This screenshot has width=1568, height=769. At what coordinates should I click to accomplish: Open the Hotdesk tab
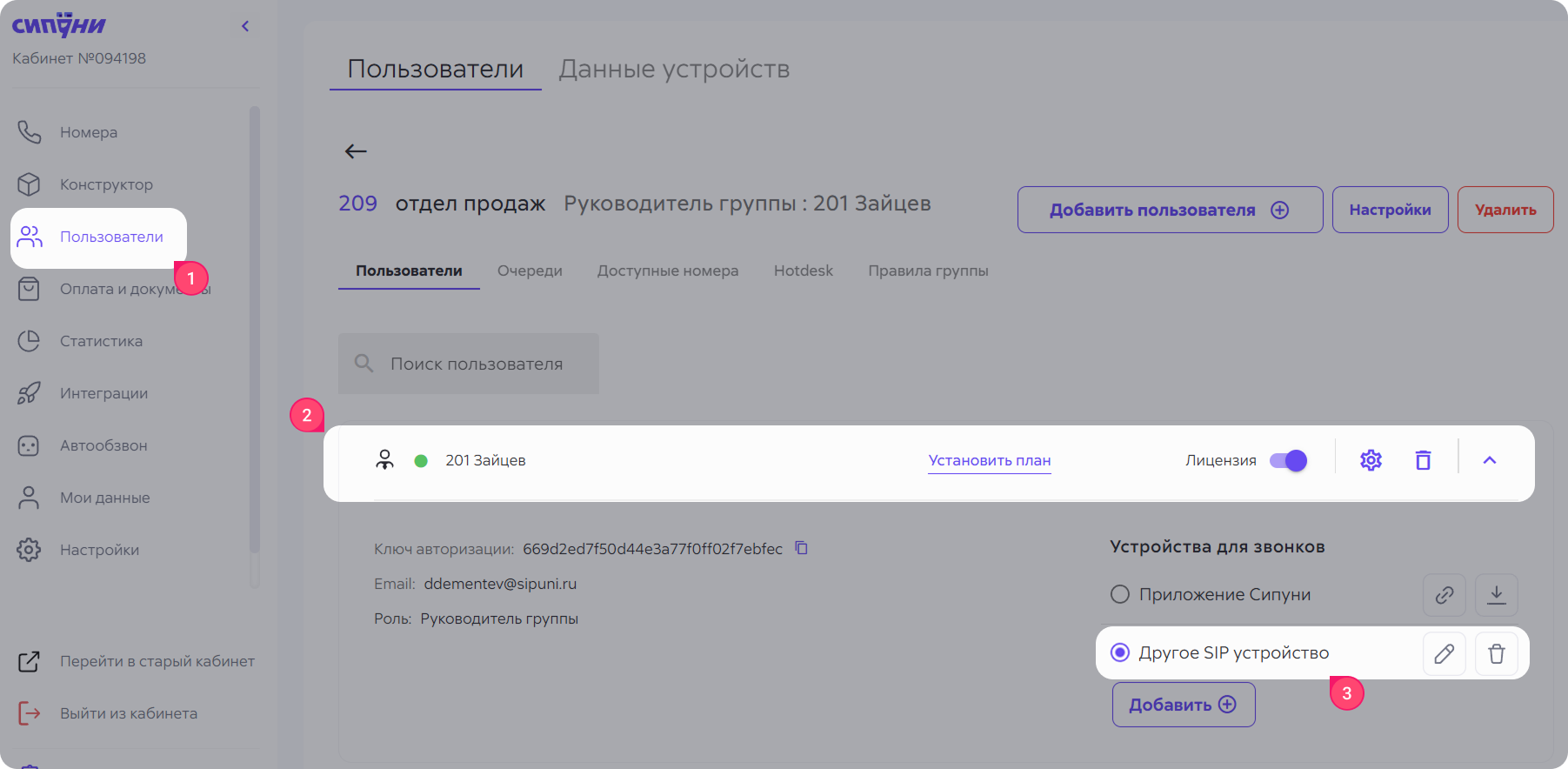(x=803, y=271)
